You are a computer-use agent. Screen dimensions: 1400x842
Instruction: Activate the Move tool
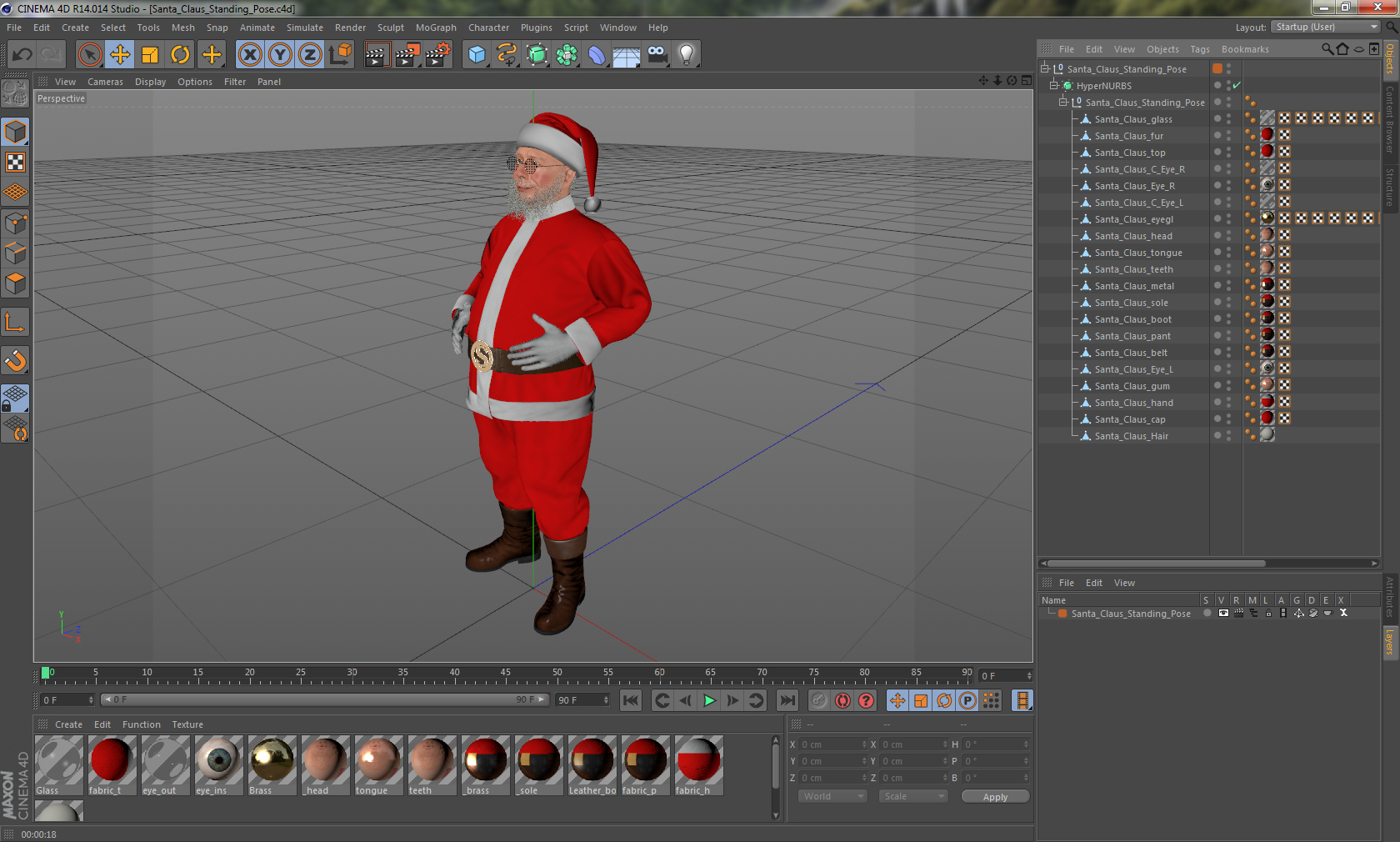tap(120, 55)
